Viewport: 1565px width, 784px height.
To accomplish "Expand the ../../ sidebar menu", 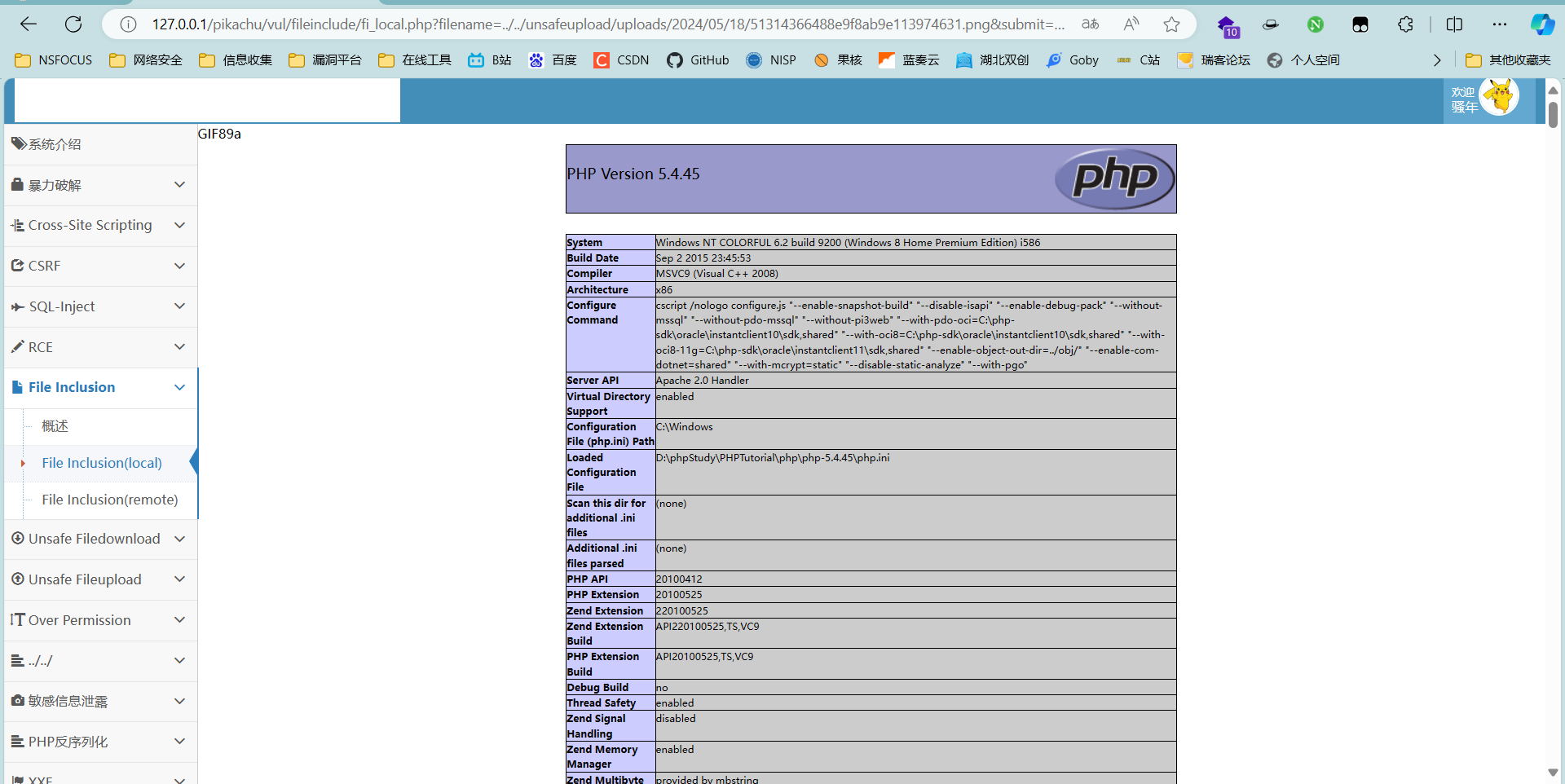I will pyautogui.click(x=101, y=661).
